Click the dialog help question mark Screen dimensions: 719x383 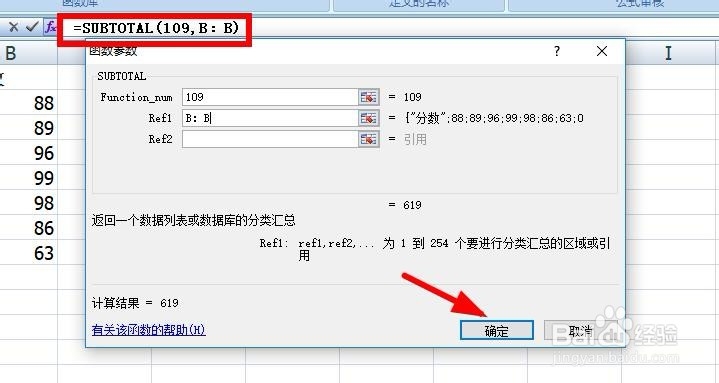(x=557, y=51)
